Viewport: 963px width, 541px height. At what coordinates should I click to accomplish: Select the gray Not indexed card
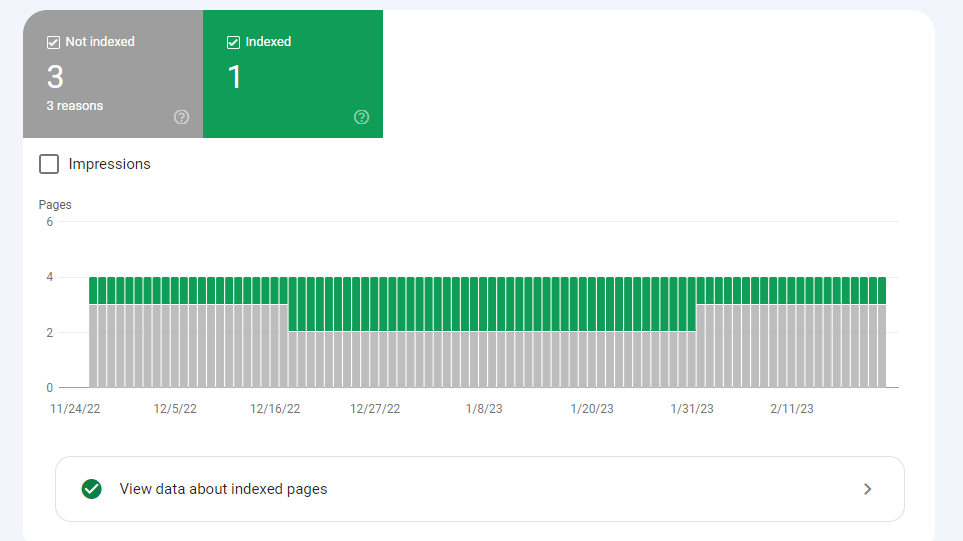[113, 74]
